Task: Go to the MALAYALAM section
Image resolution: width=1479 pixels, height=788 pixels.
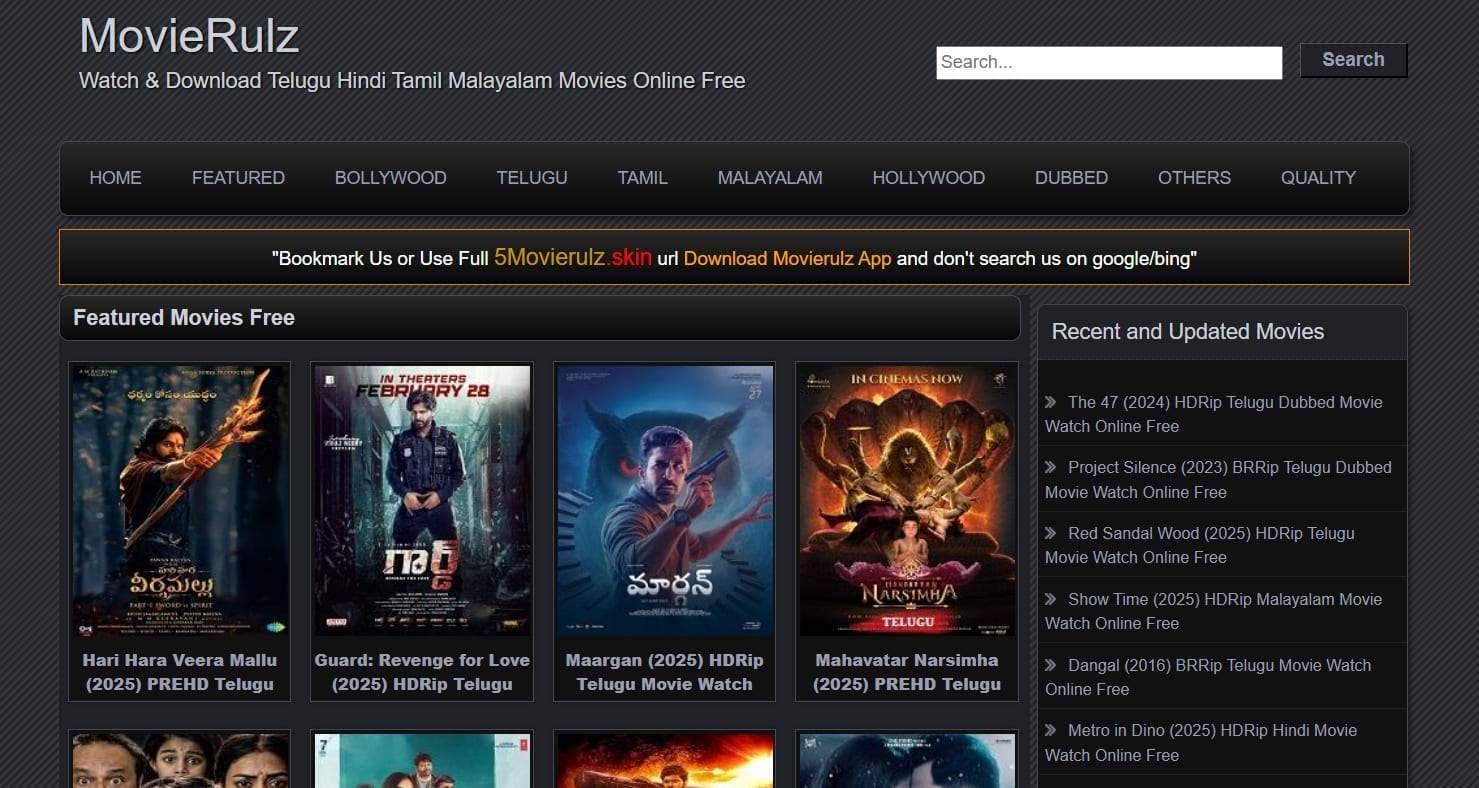Action: click(x=770, y=178)
